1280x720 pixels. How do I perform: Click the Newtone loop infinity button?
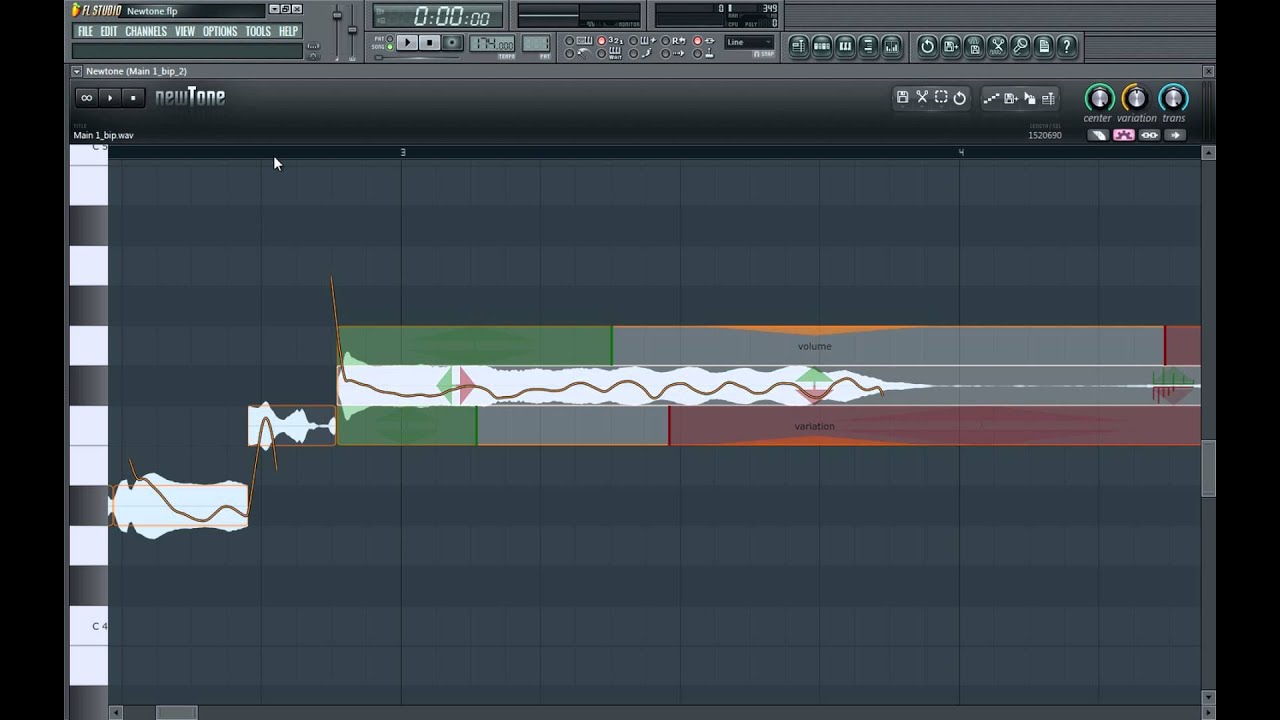[87, 97]
